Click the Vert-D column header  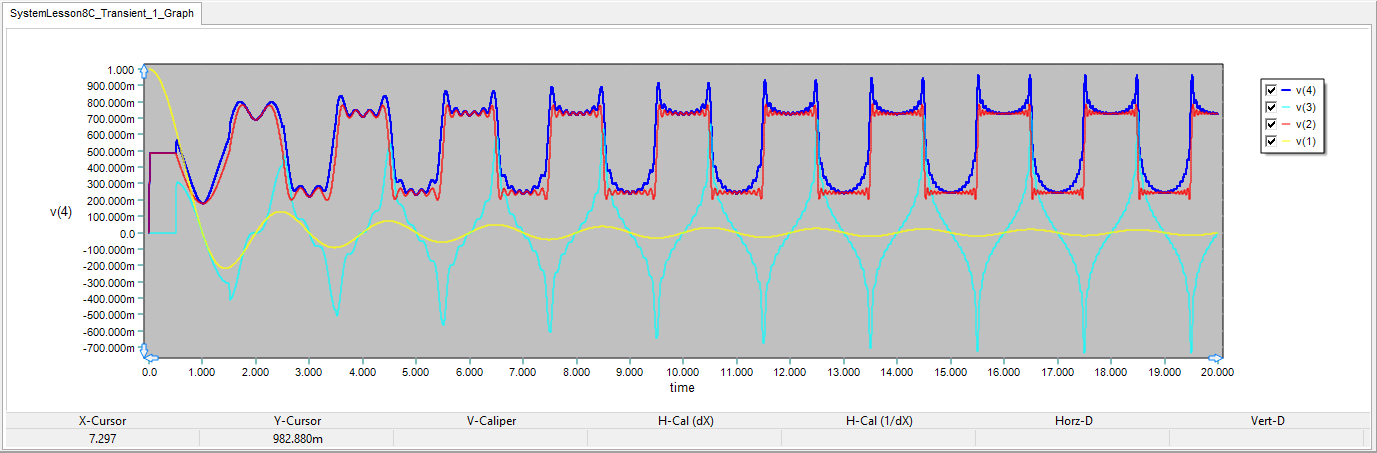coord(1267,421)
